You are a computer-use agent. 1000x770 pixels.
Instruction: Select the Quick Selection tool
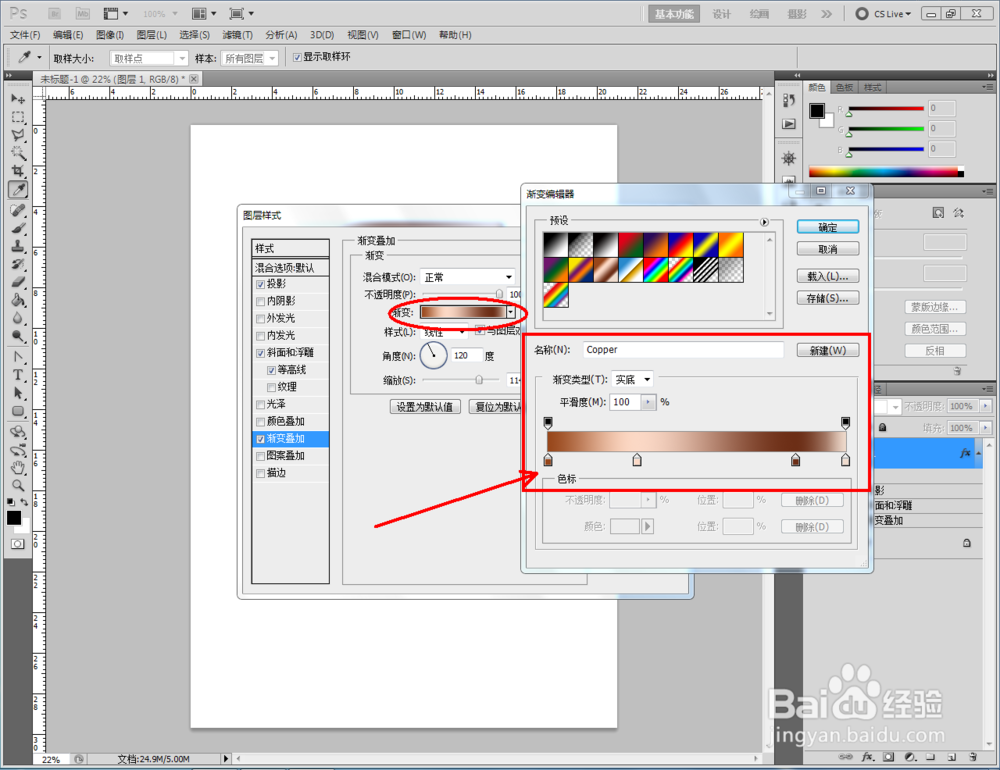pos(18,153)
